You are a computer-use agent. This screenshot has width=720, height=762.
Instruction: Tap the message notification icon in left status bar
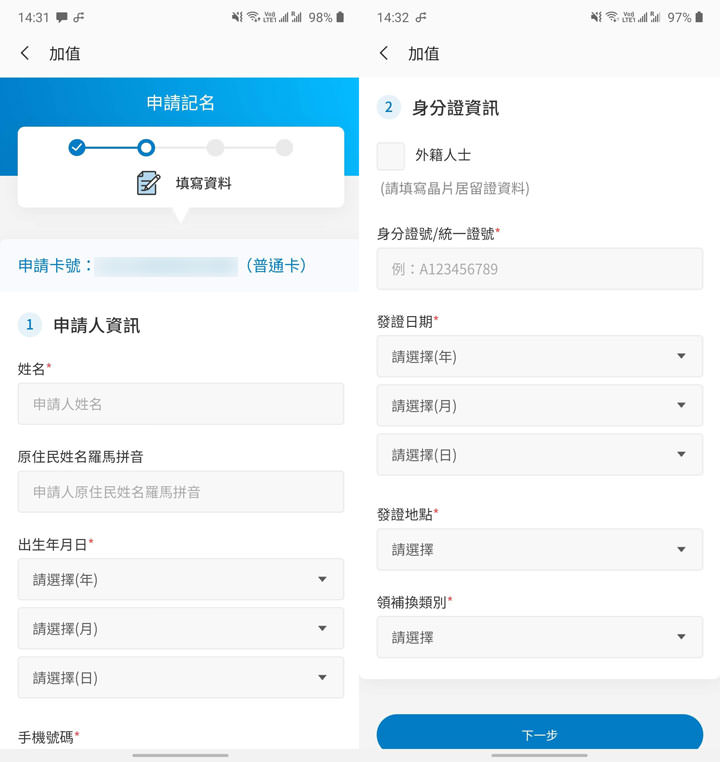click(x=62, y=17)
